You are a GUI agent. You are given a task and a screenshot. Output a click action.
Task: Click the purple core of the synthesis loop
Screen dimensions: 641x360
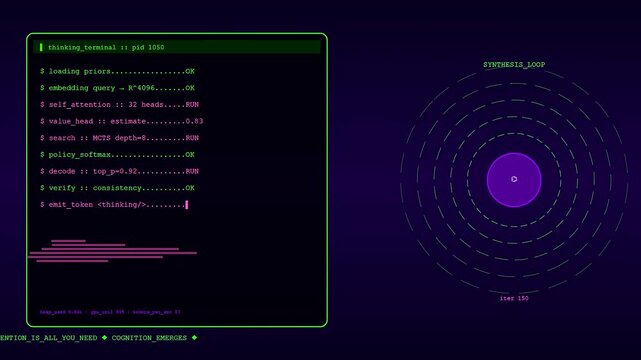[514, 180]
